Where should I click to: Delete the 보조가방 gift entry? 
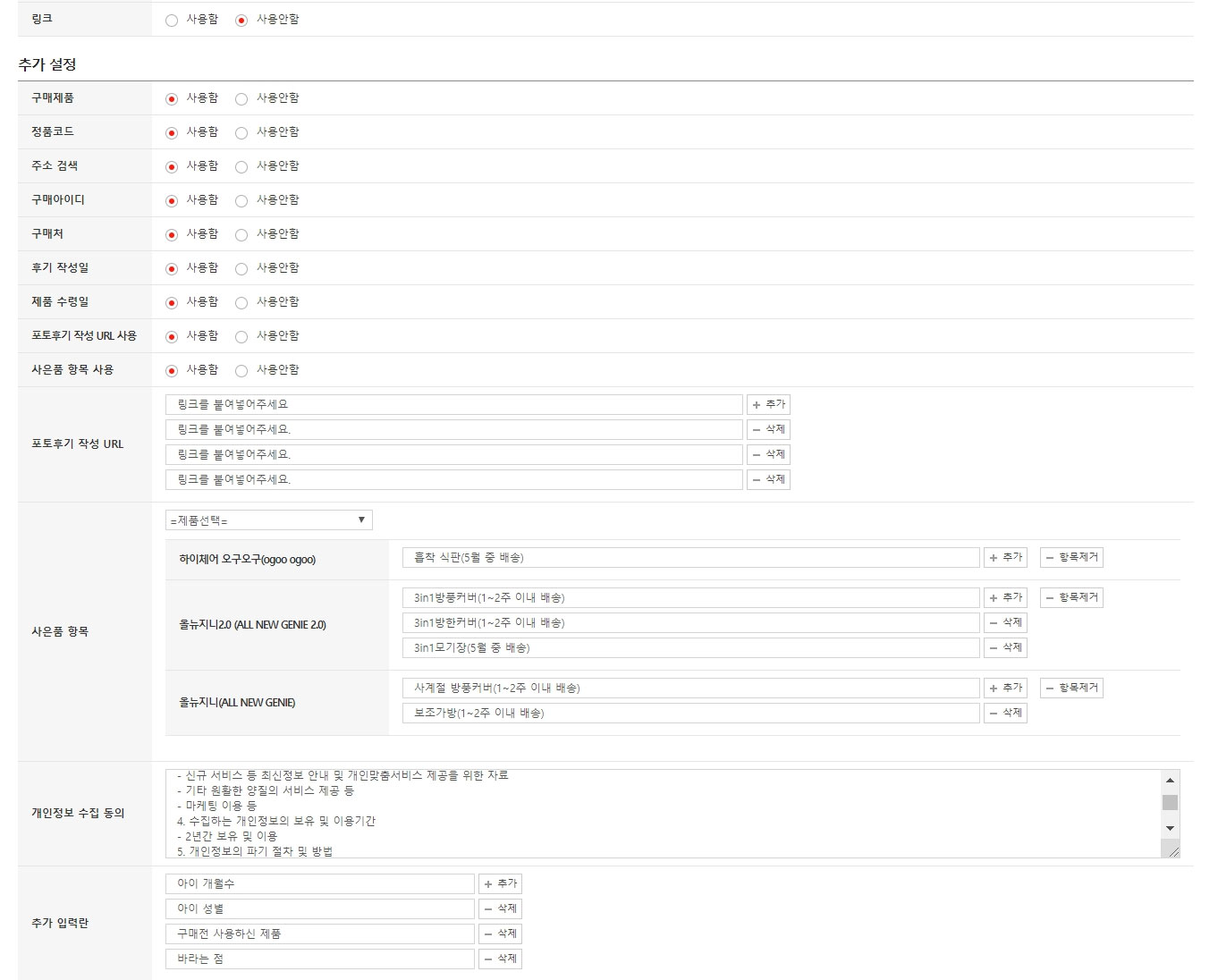click(x=1005, y=713)
